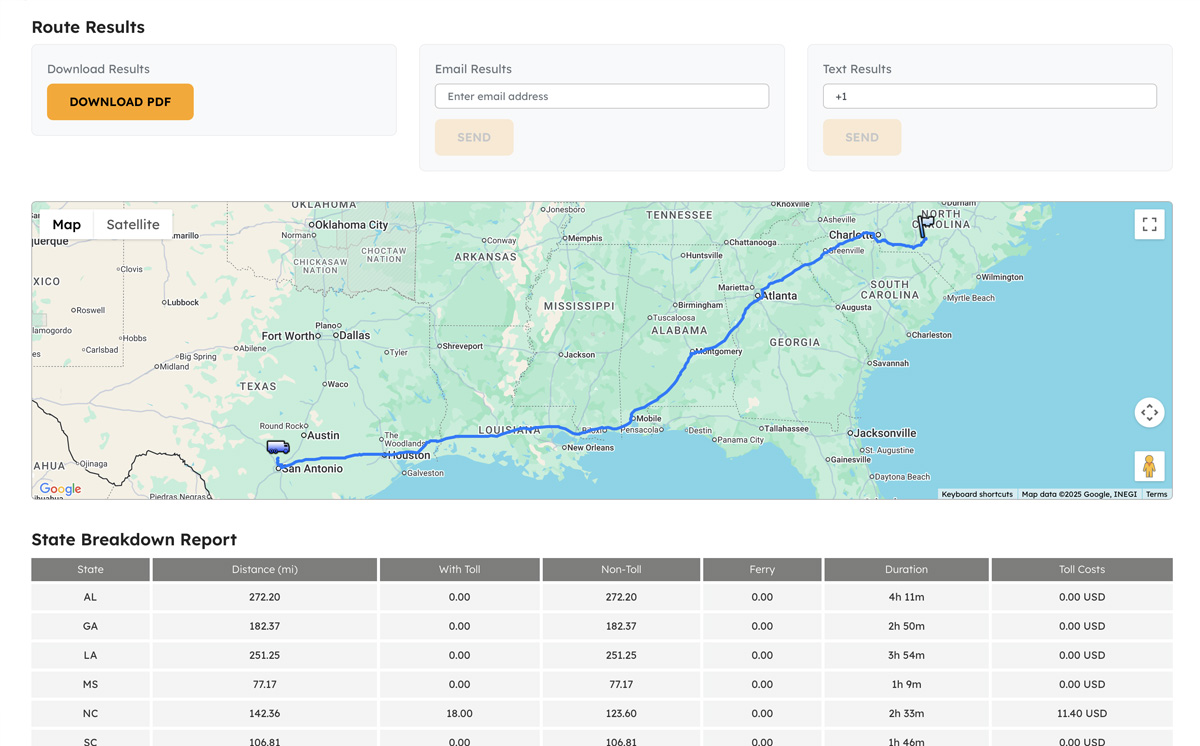Toggle fullscreen map view
This screenshot has width=1200, height=746.
click(1149, 225)
